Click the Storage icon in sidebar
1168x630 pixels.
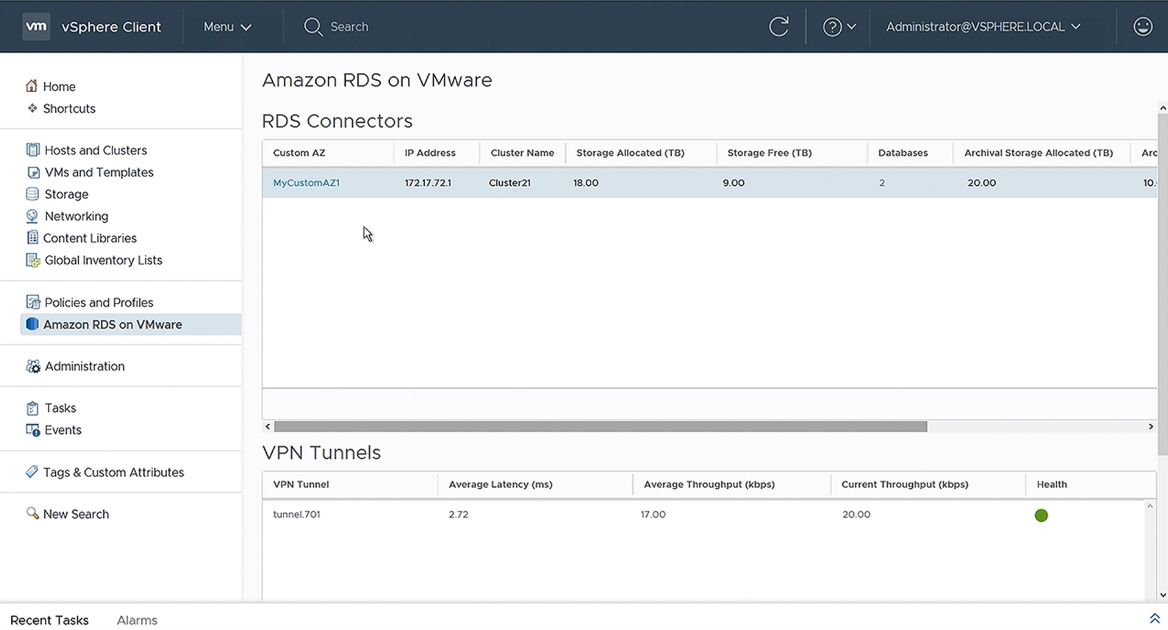click(32, 194)
